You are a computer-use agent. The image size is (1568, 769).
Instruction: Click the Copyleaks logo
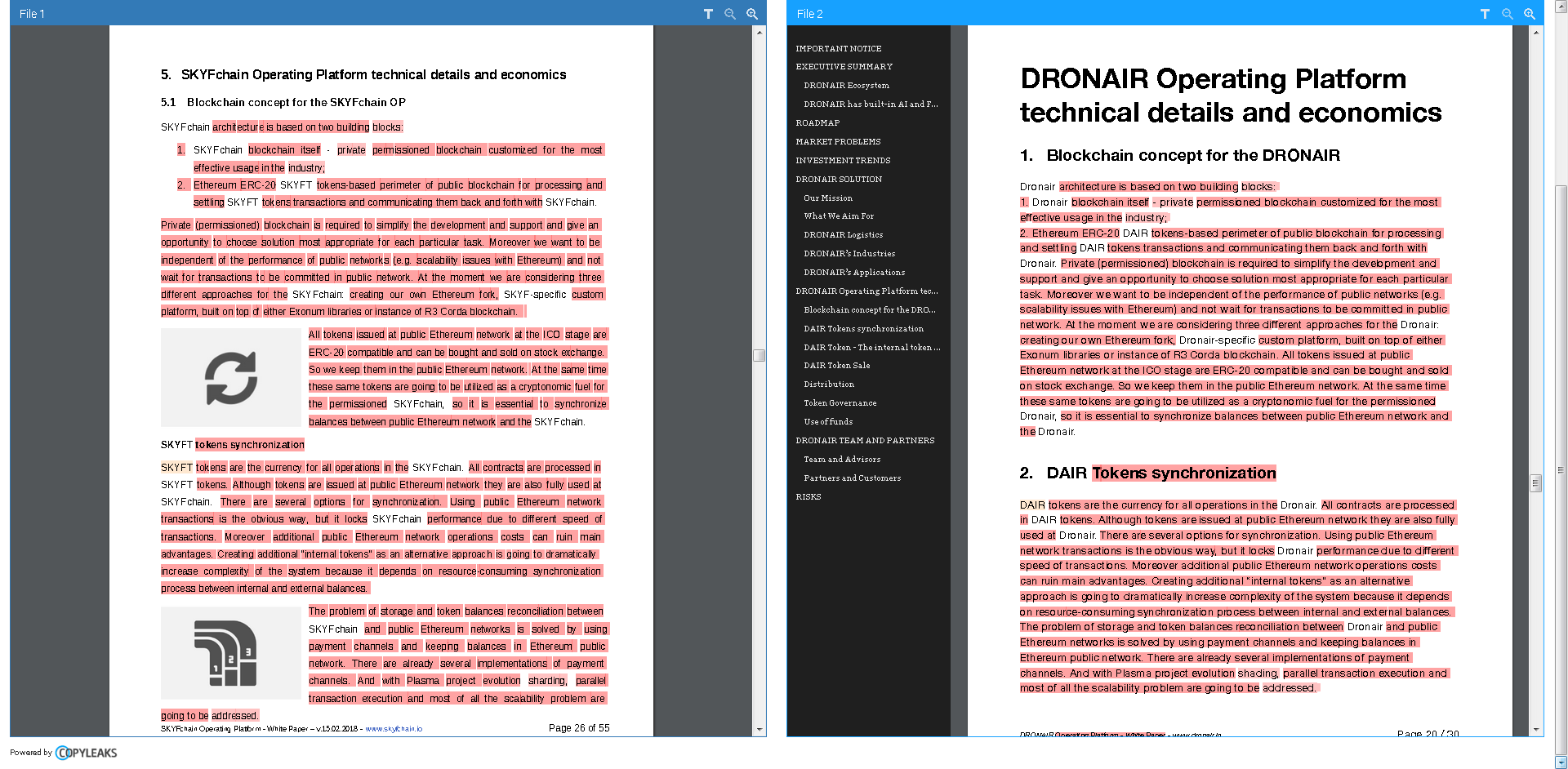point(87,753)
